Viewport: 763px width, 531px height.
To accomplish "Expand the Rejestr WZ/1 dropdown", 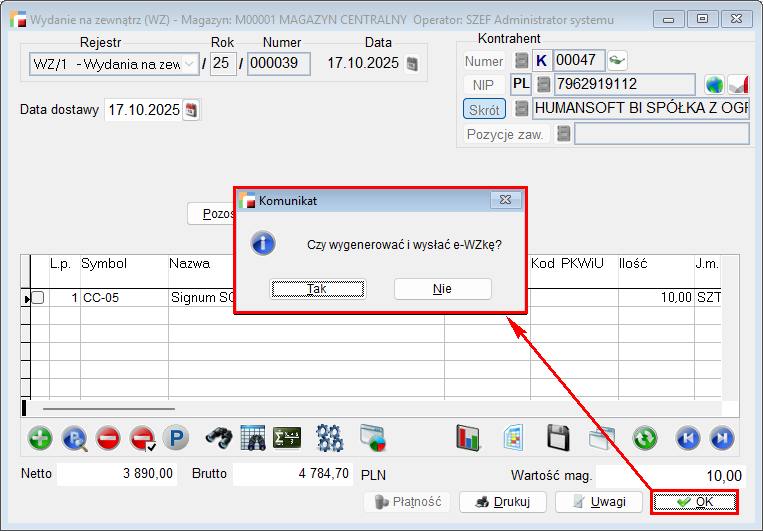I will 190,64.
